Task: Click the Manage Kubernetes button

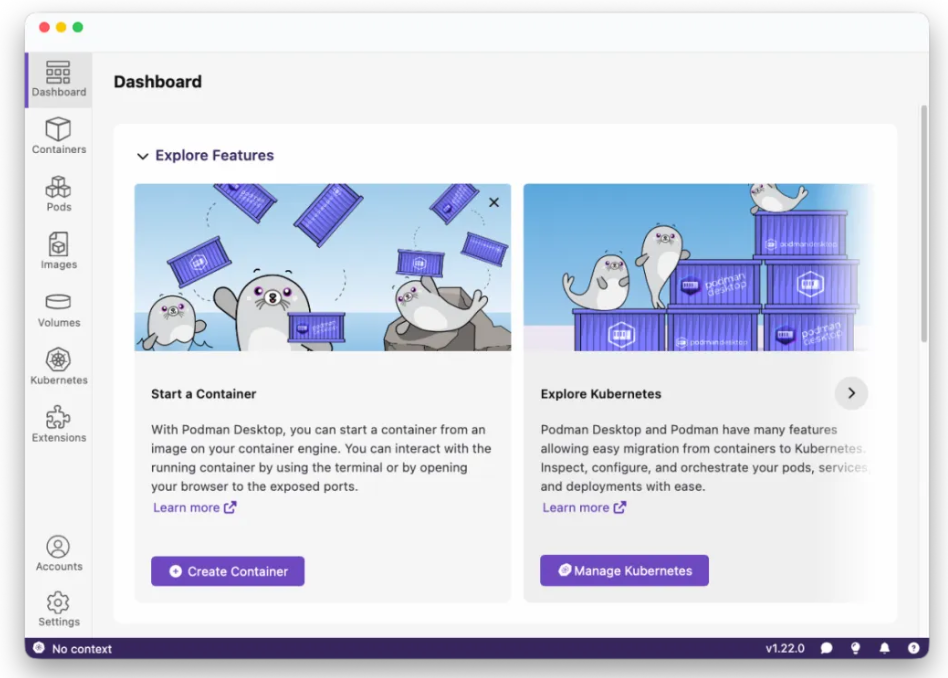Action: tap(624, 571)
